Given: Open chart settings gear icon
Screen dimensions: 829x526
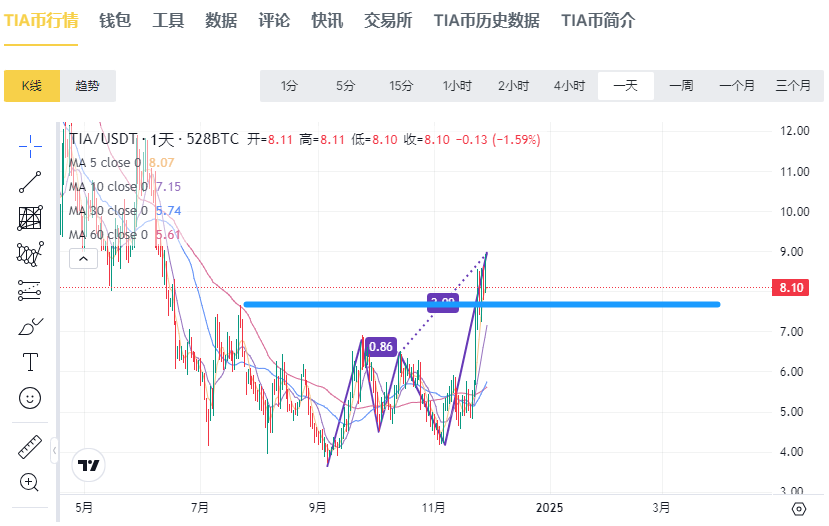Looking at the screenshot, I should tap(798, 508).
